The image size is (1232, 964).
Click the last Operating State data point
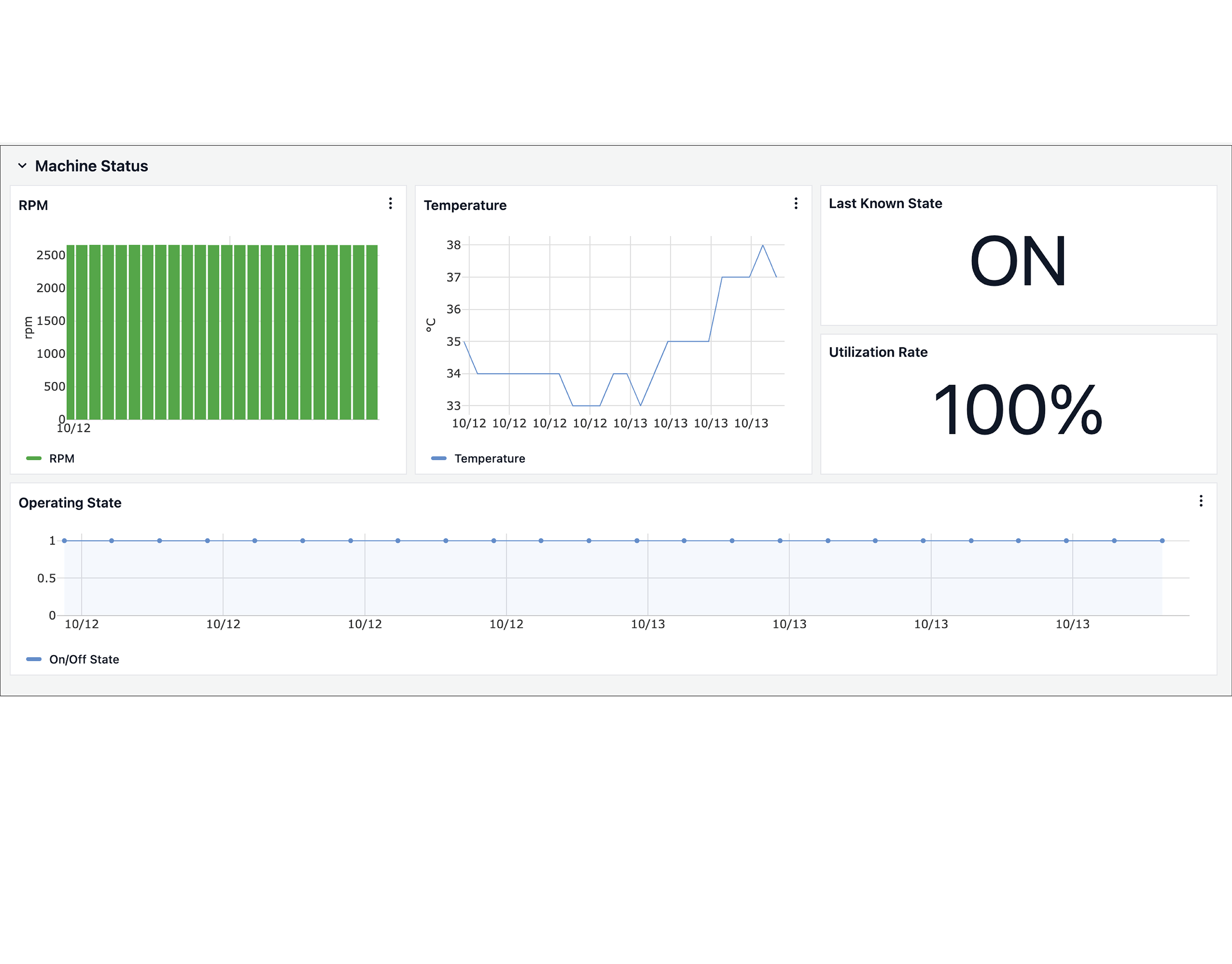click(1162, 541)
